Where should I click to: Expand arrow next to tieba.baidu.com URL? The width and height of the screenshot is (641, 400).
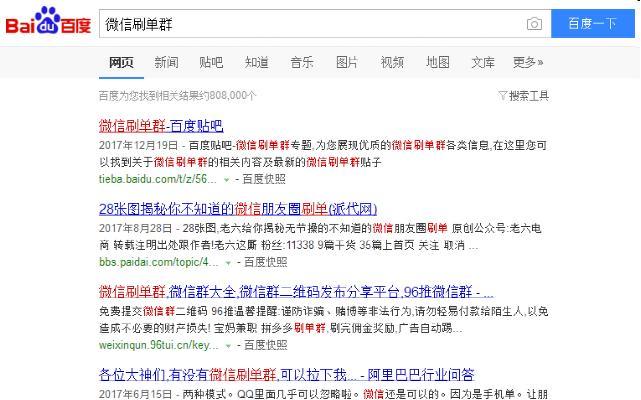tap(227, 180)
